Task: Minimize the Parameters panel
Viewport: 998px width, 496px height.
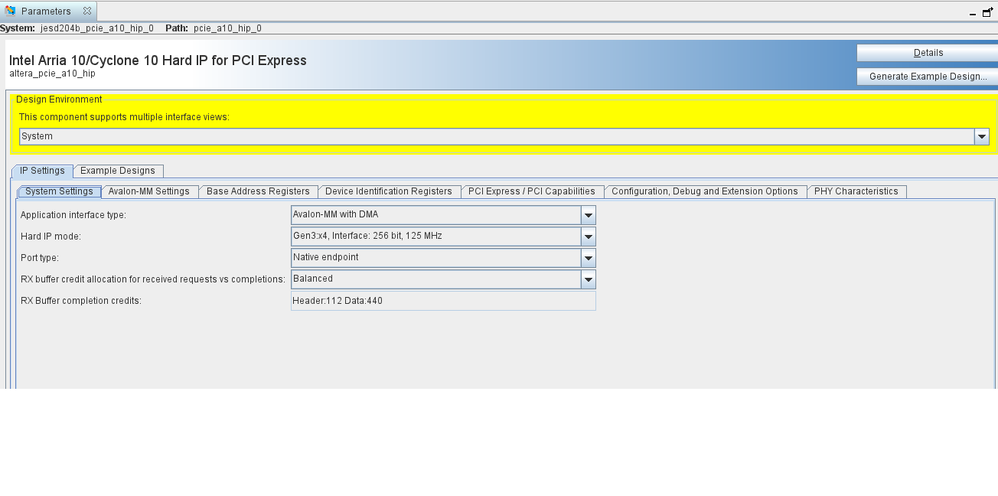Action: (973, 14)
